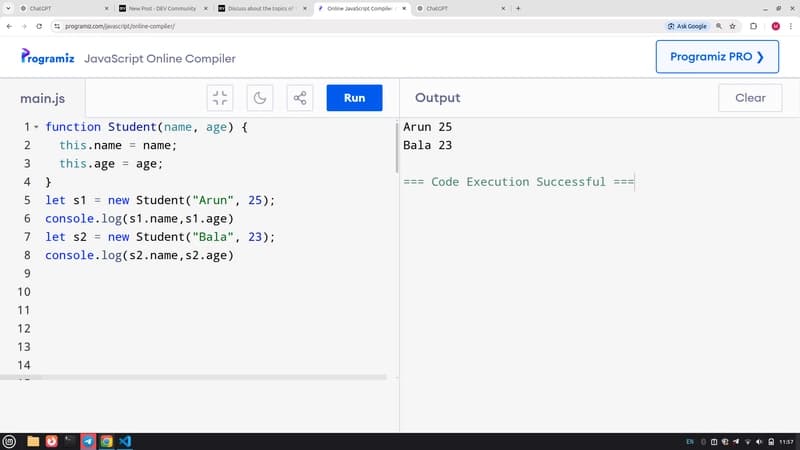
Task: Focus the browser address bar
Action: (357, 26)
